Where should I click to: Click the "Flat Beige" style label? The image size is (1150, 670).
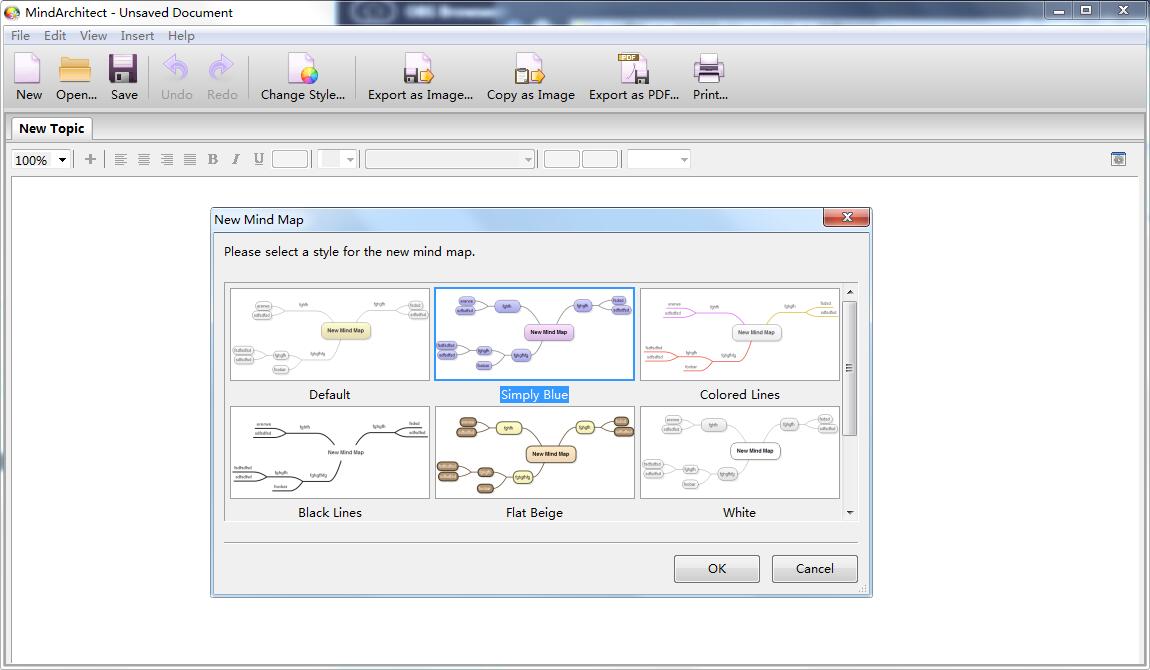pyautogui.click(x=535, y=512)
